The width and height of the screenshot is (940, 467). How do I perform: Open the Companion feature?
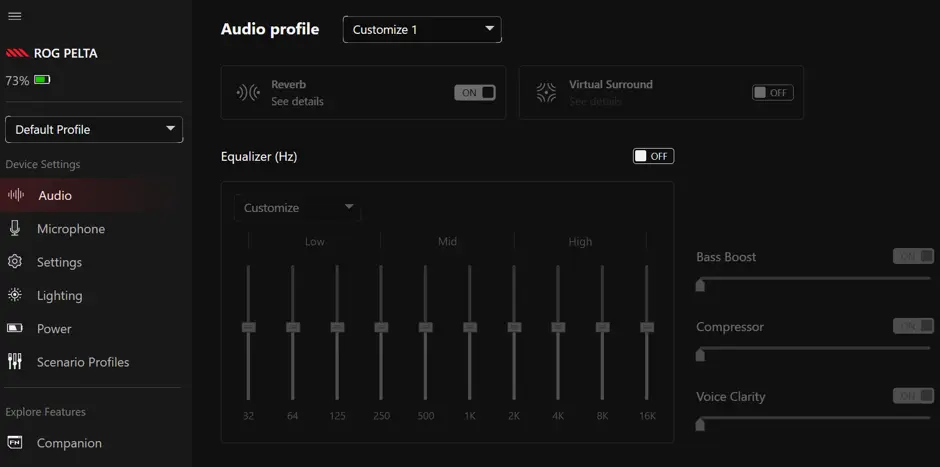point(96,443)
